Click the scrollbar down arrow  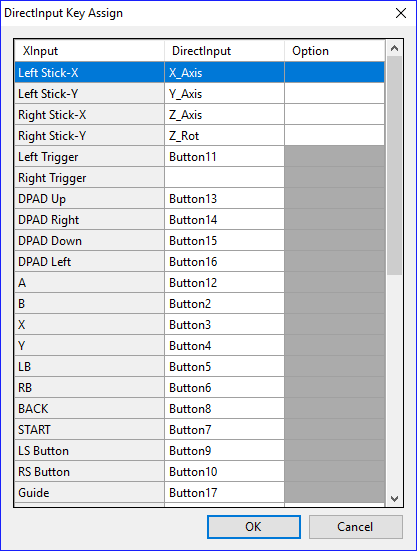(395, 499)
